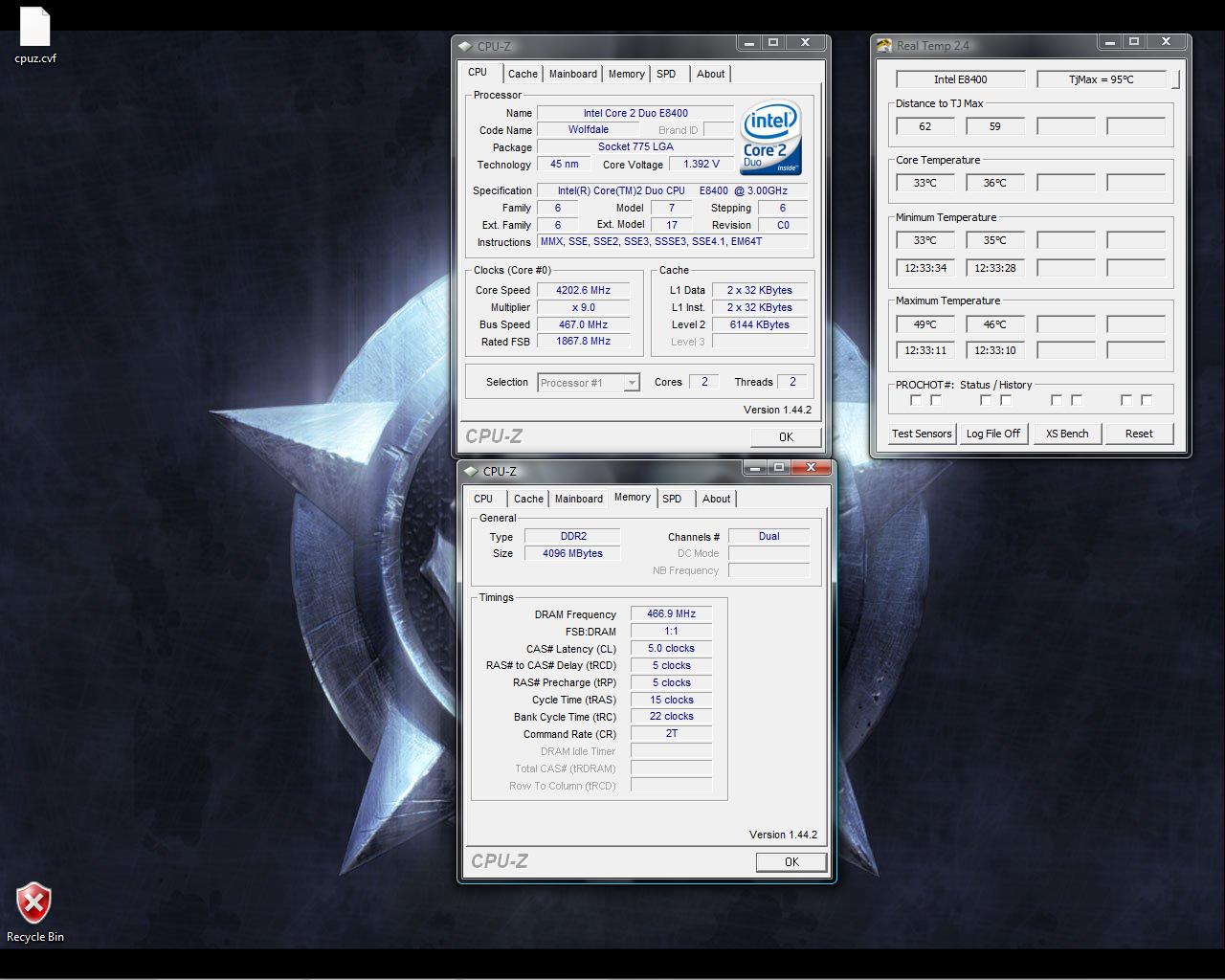The image size is (1225, 980).
Task: Click the Level 2 cache value 6144 KBytes
Action: [760, 324]
